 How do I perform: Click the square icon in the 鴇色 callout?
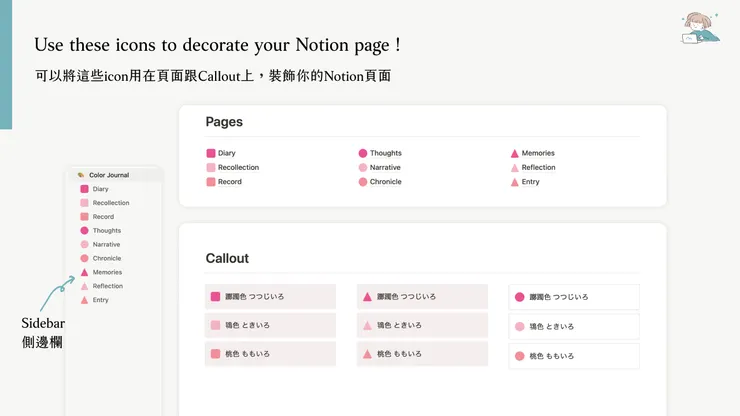[215, 325]
